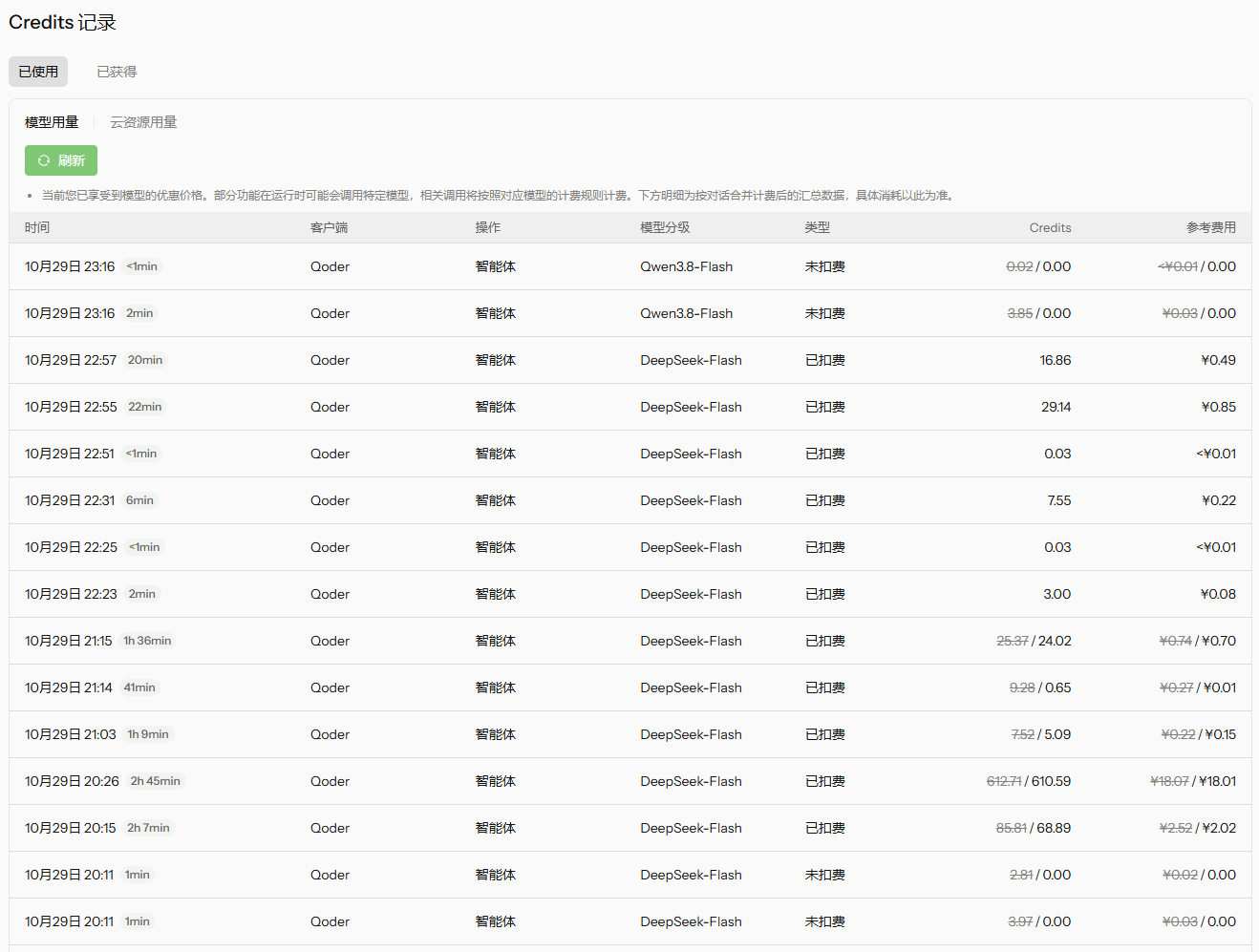Viewport: 1259px width, 952px height.
Task: Select the ¥2.52 / ¥2.02 cost cell
Action: pyautogui.click(x=1197, y=828)
